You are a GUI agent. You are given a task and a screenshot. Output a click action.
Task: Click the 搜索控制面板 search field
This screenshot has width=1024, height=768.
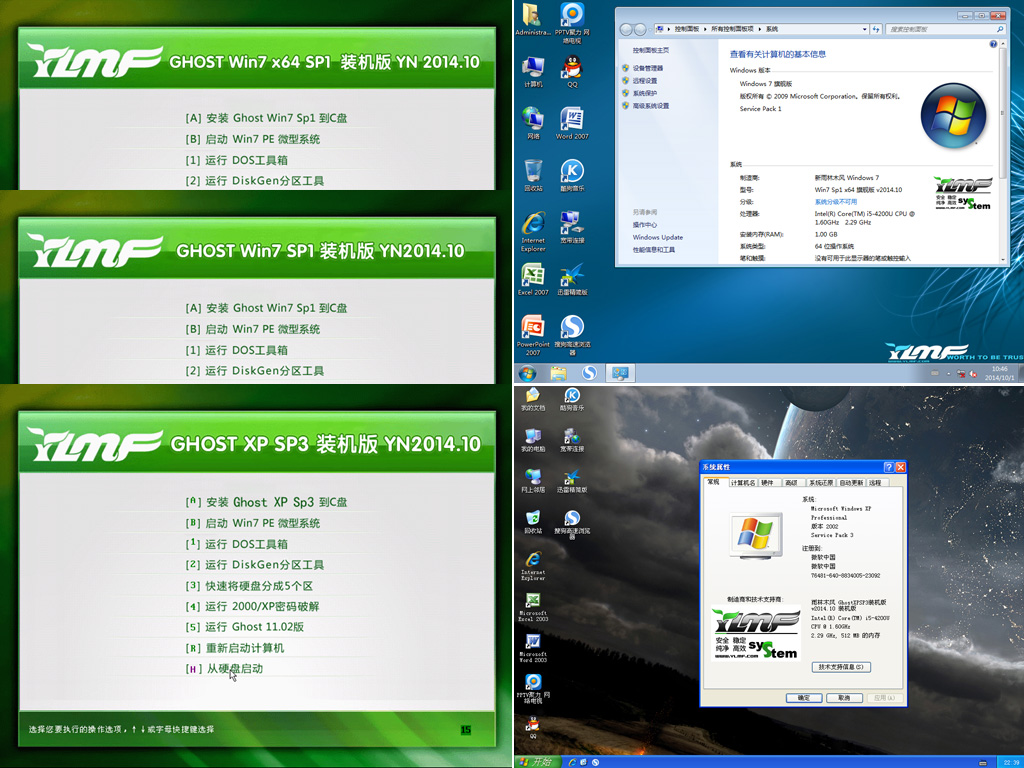944,29
